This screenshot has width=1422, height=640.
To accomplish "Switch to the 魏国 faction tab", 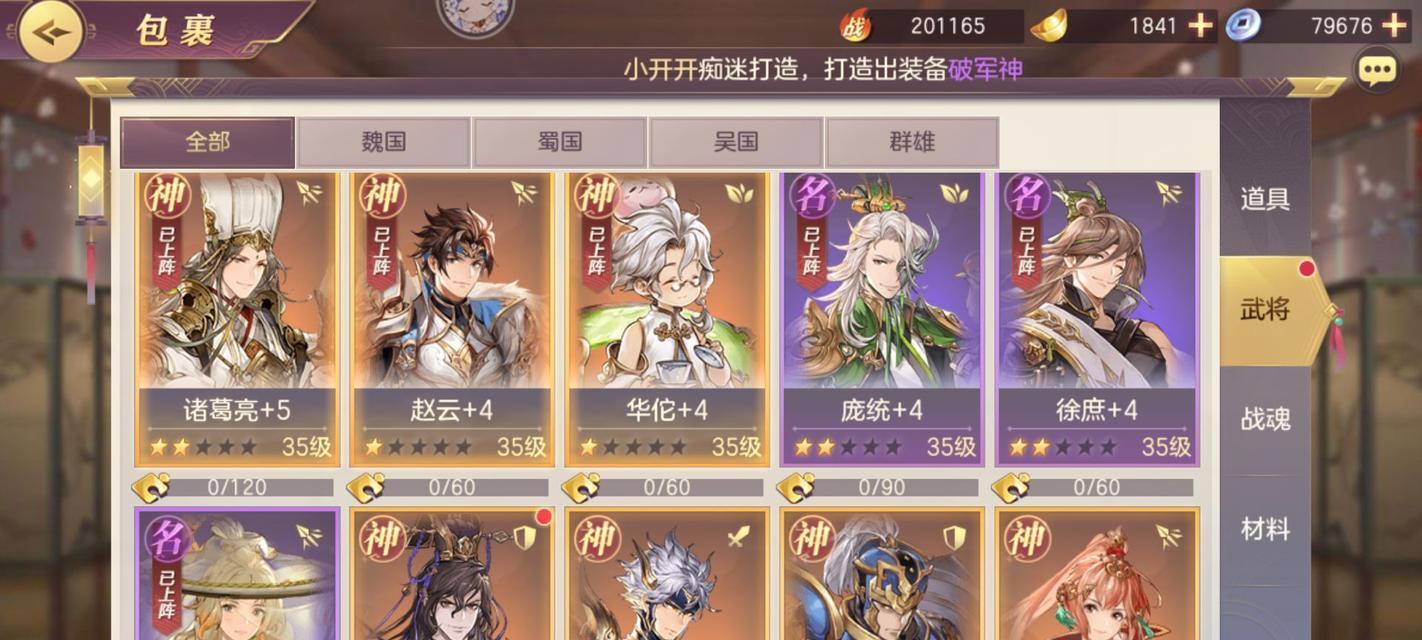I will pyautogui.click(x=383, y=142).
